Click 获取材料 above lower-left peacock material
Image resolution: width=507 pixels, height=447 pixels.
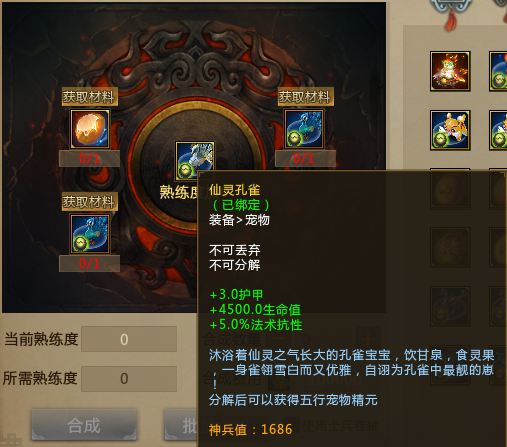click(x=89, y=201)
